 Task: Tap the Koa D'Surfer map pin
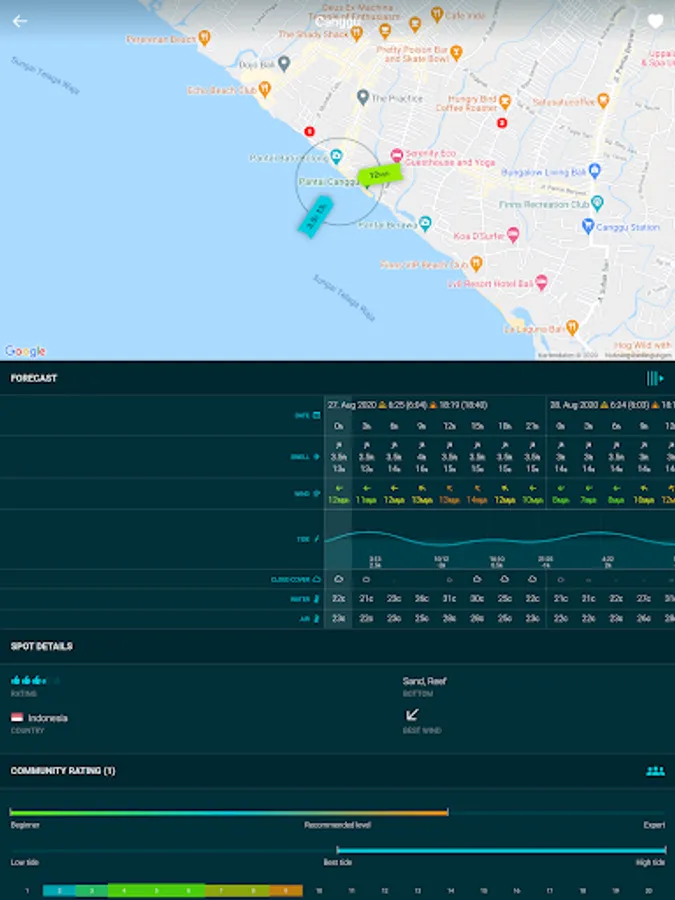pos(513,235)
